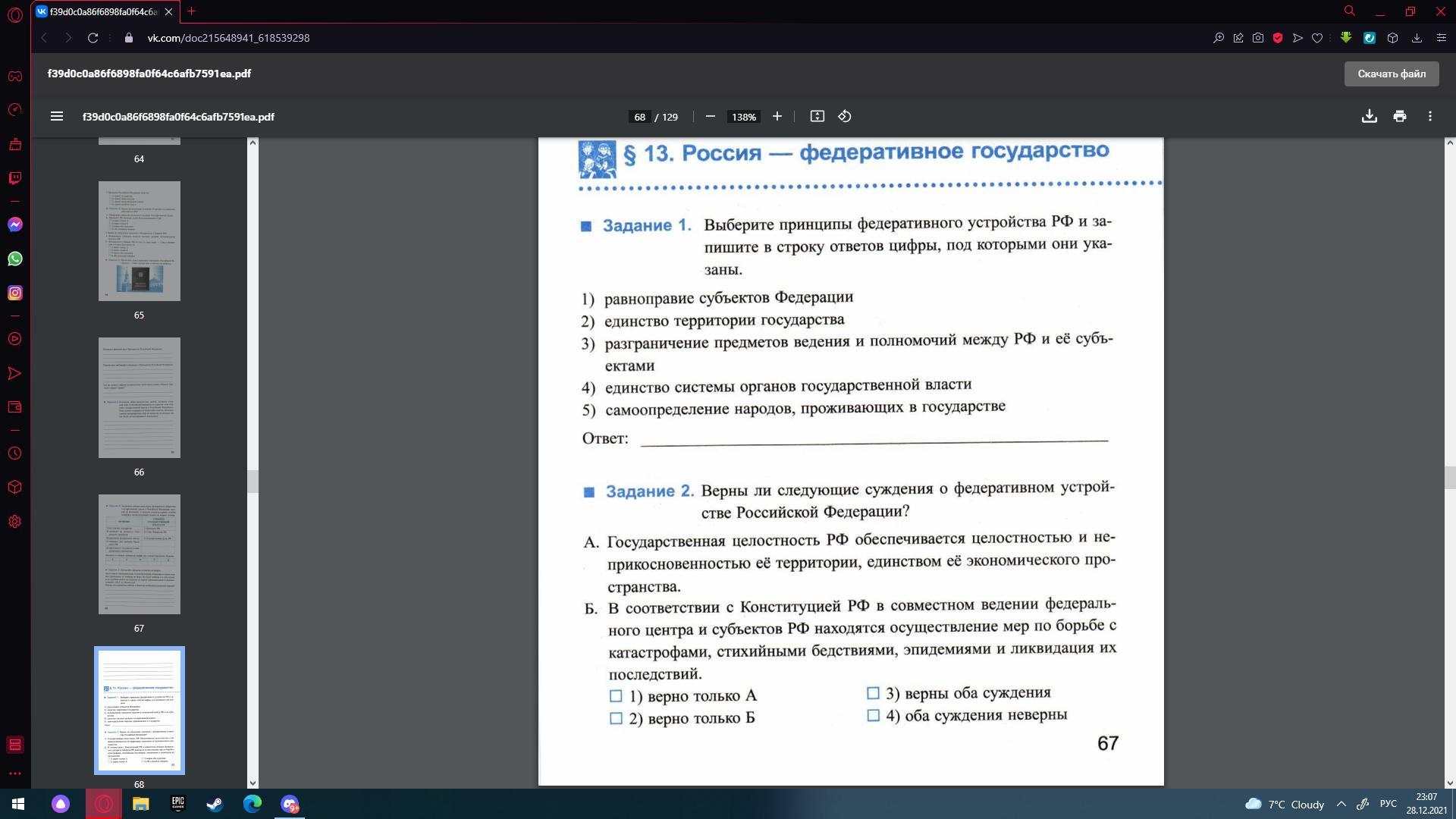Print the PDF document
Image resolution: width=1456 pixels, height=819 pixels.
click(x=1399, y=116)
